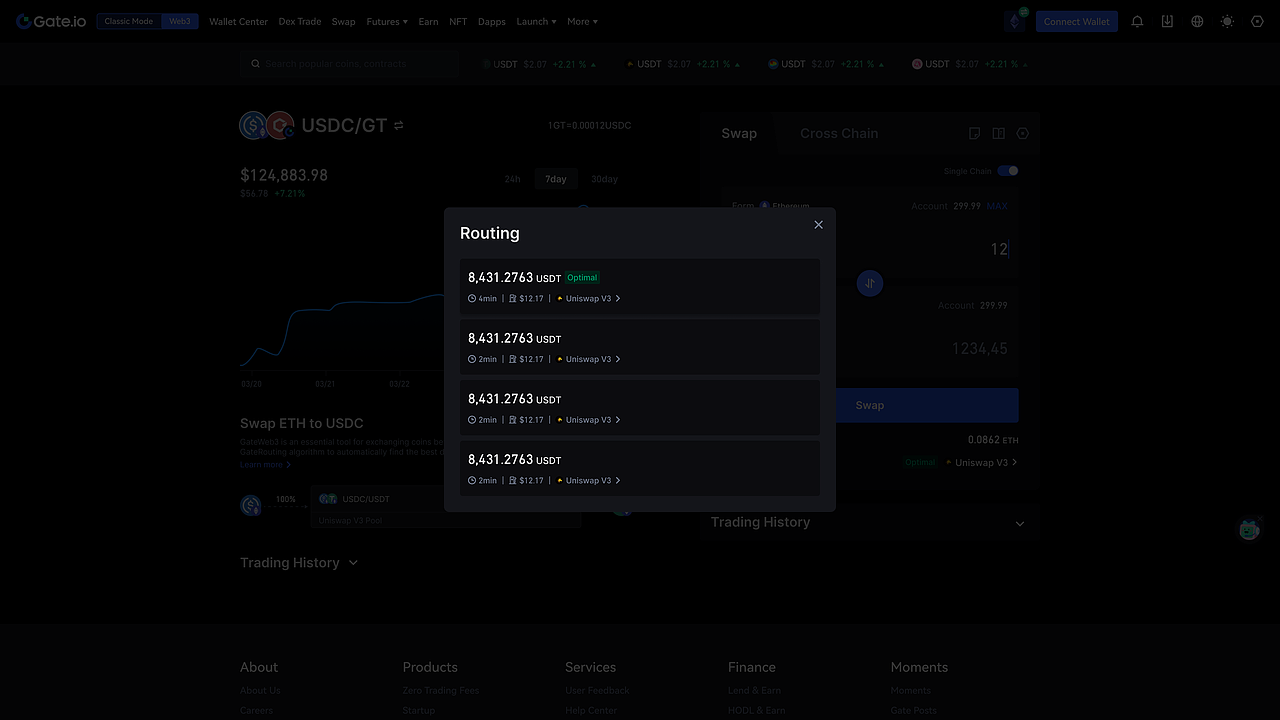
Task: Open swap panel hexagon settings icon
Action: (x=1022, y=133)
